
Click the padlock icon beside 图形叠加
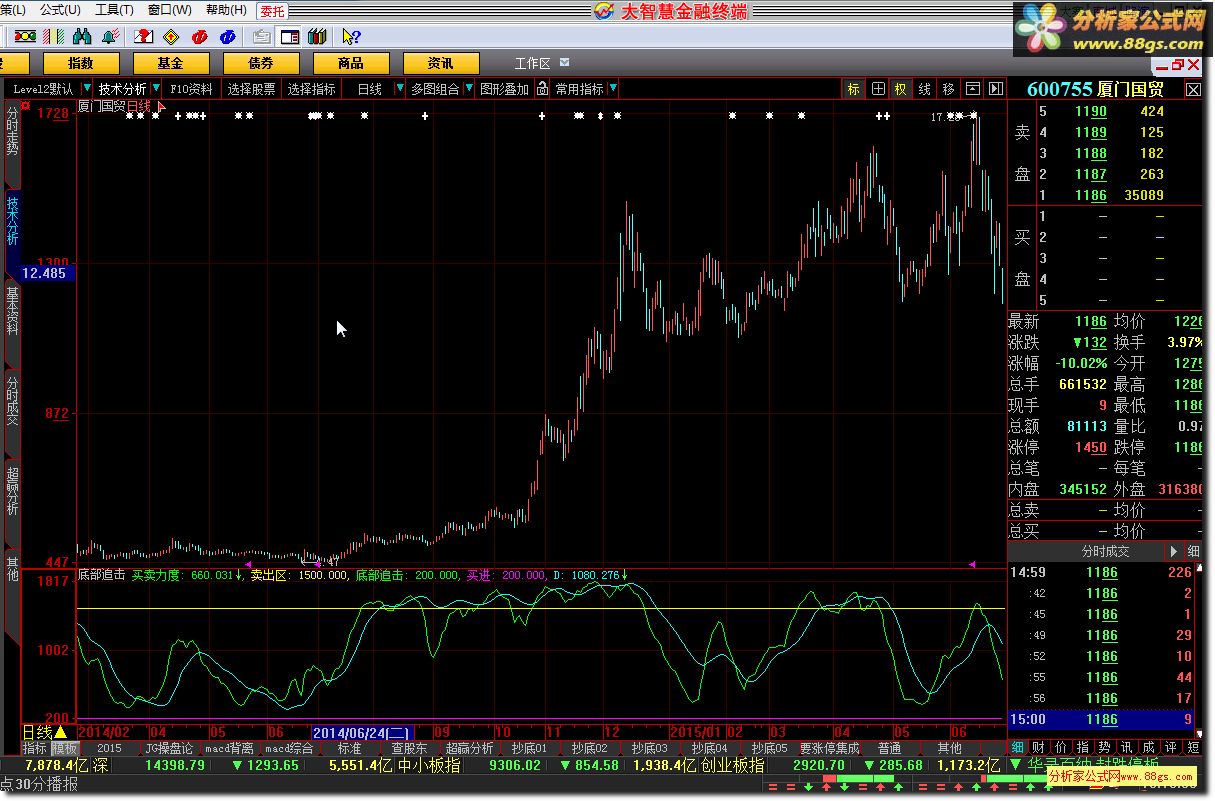(542, 89)
